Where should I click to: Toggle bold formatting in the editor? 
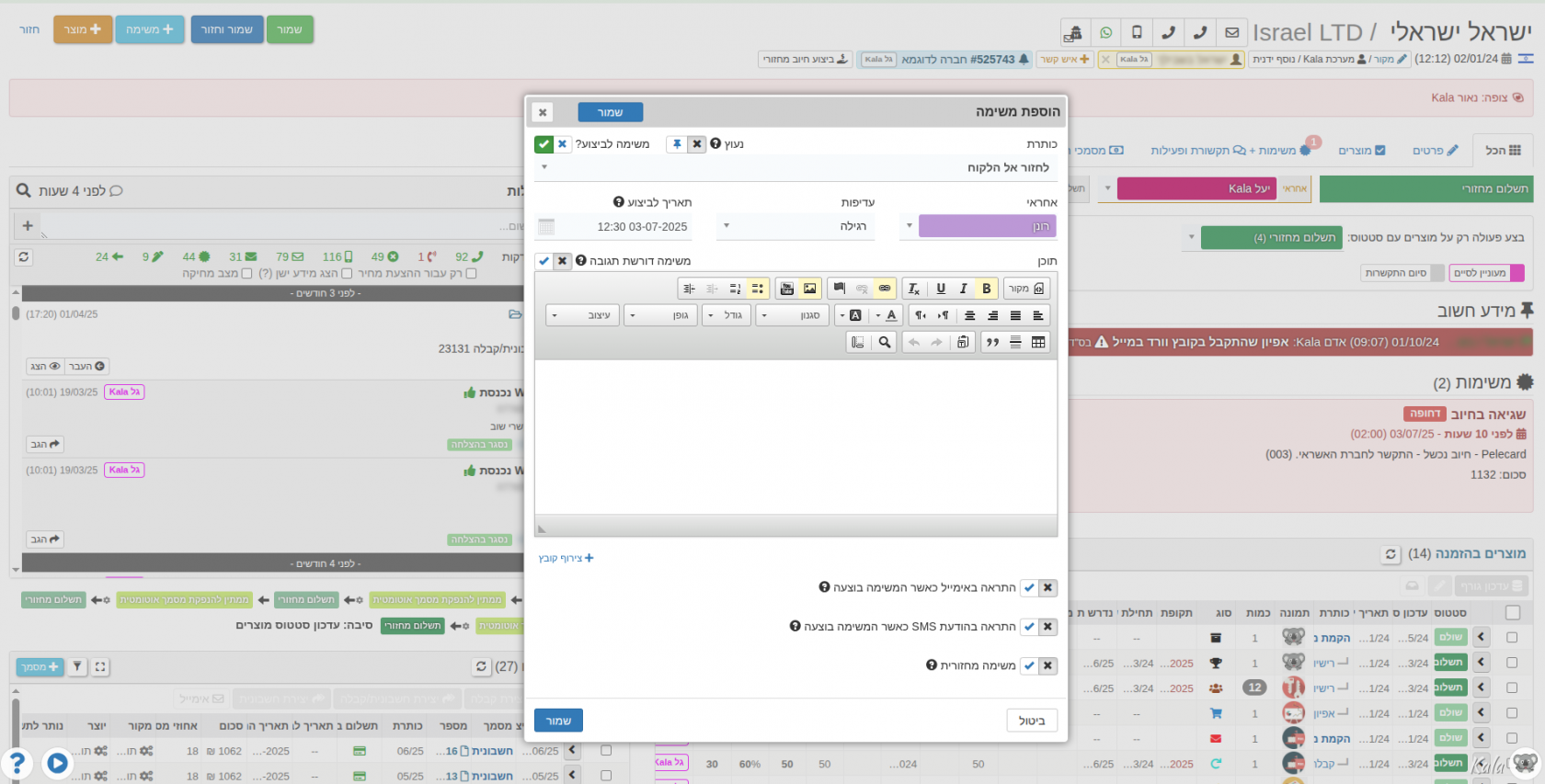[x=986, y=289]
